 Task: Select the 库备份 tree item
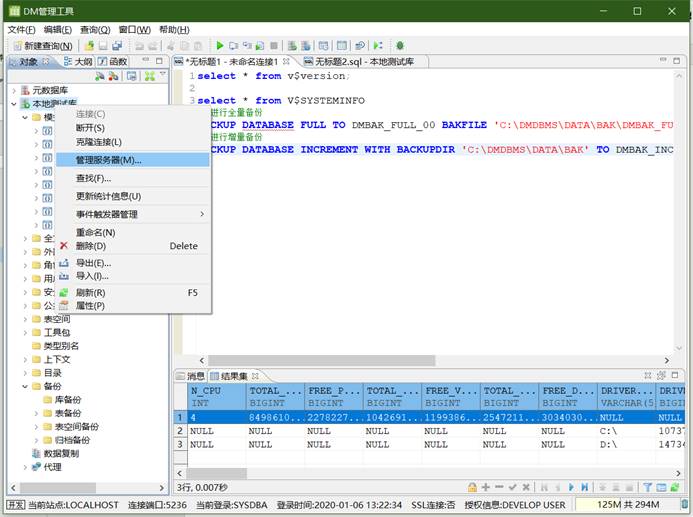[67, 399]
